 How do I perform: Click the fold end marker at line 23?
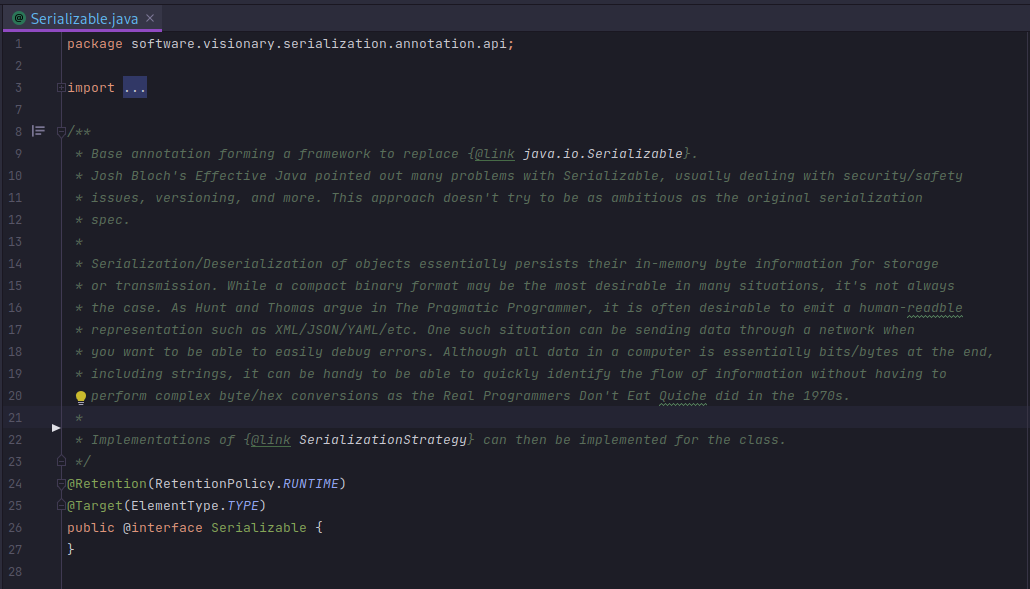pos(61,462)
